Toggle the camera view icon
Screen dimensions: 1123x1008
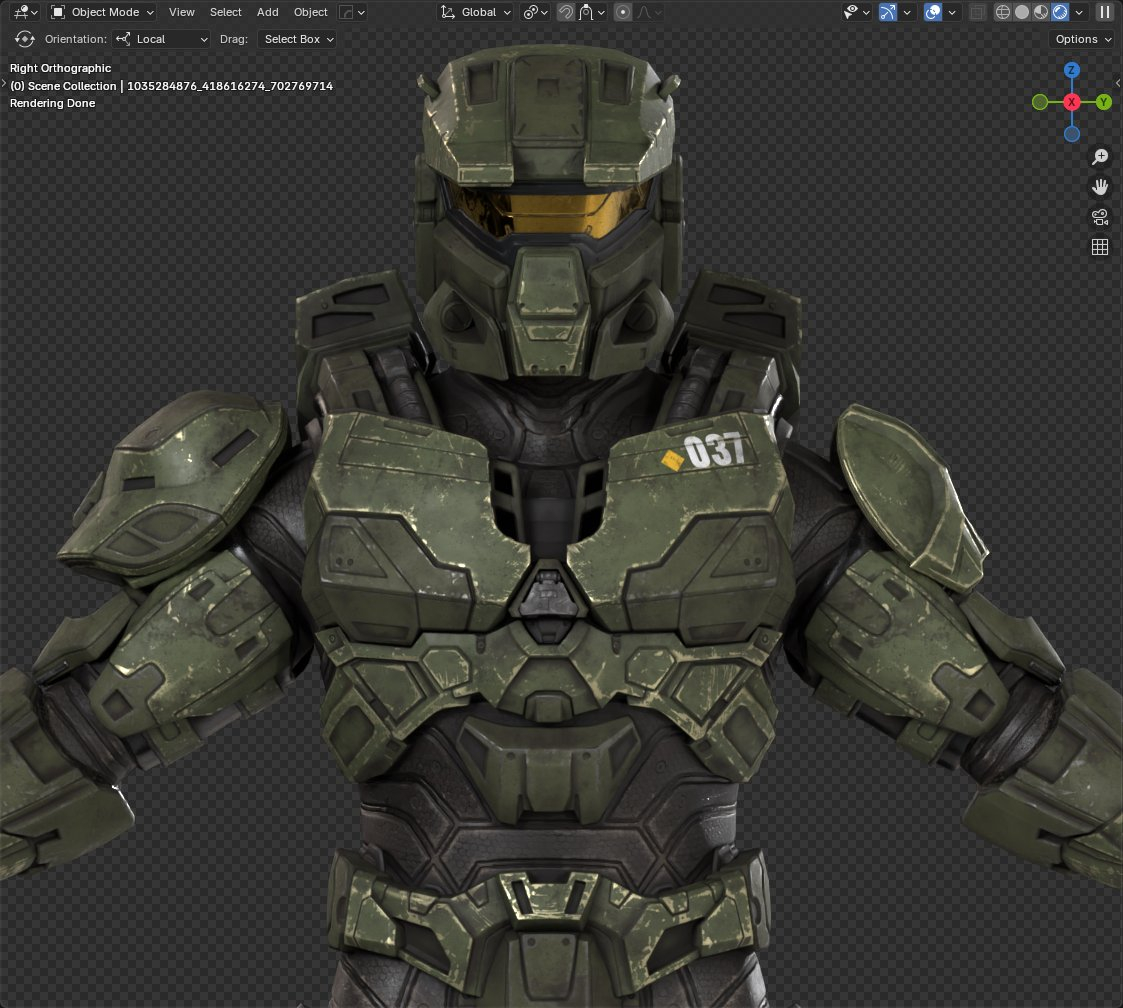[1100, 217]
